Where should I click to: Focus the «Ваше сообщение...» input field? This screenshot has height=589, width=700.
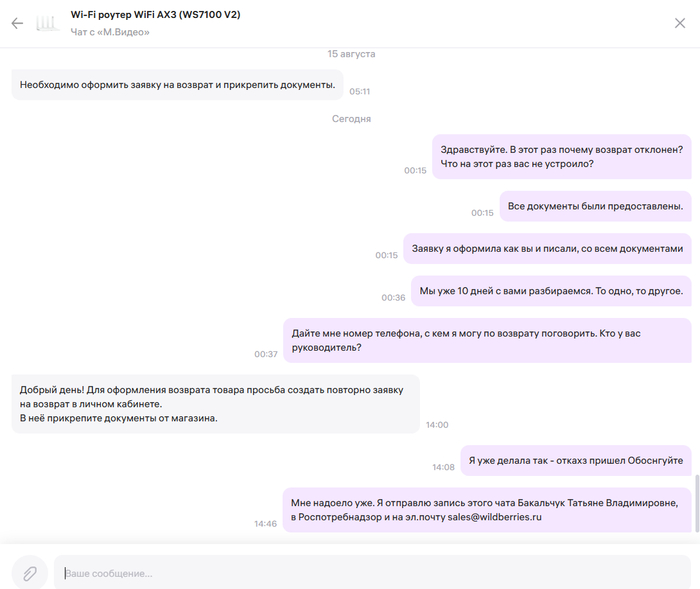370,572
